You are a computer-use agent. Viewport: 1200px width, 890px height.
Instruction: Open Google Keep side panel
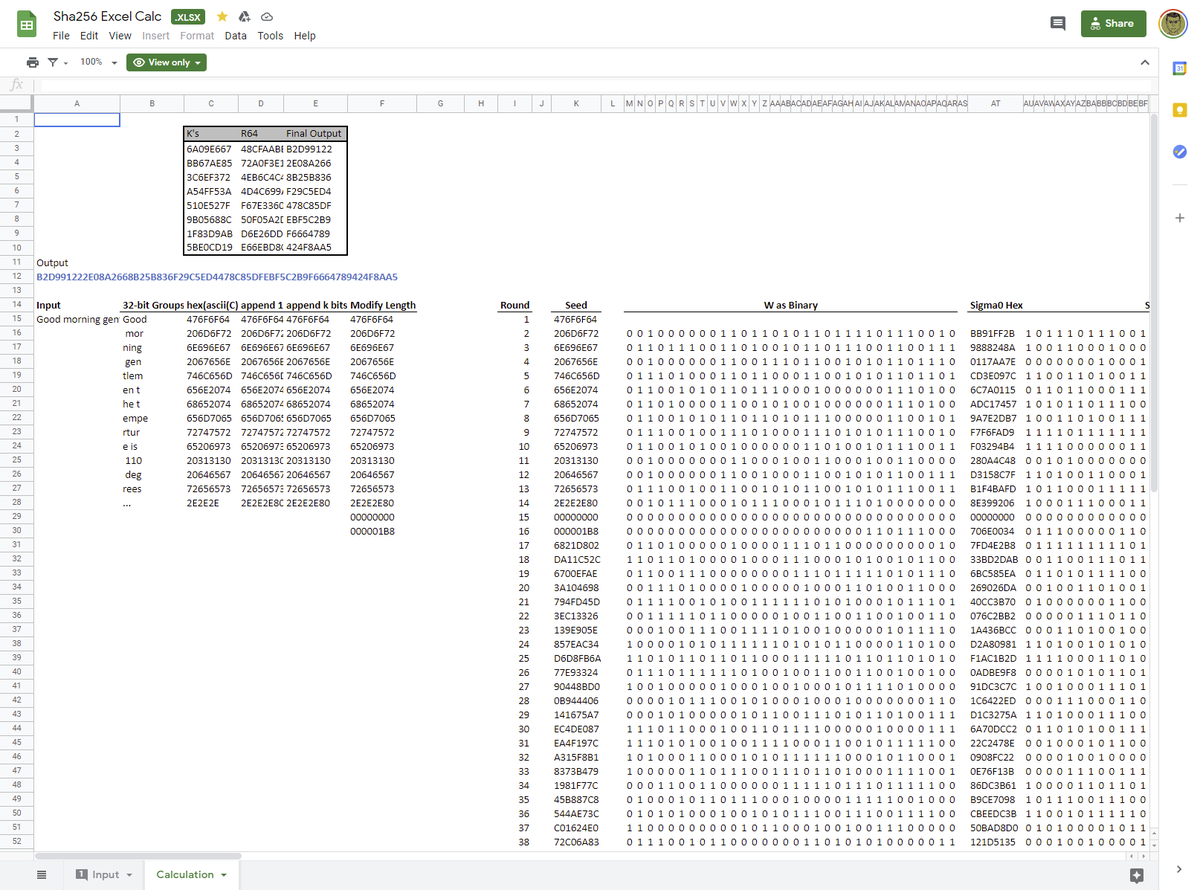click(x=1179, y=110)
